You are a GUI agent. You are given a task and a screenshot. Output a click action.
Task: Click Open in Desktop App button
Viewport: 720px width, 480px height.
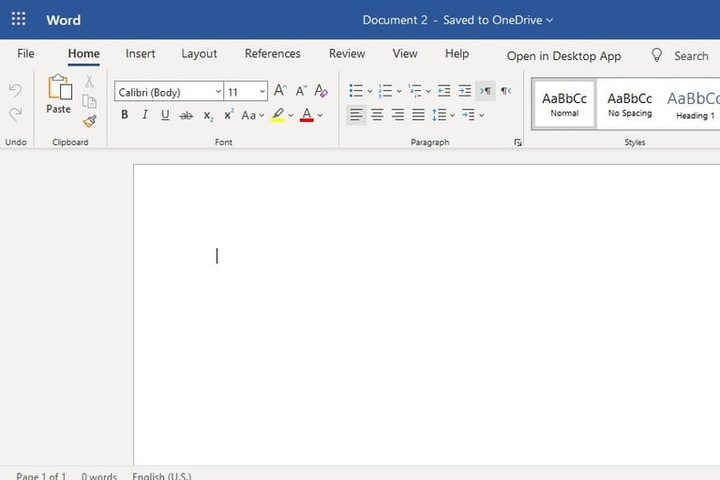[563, 56]
